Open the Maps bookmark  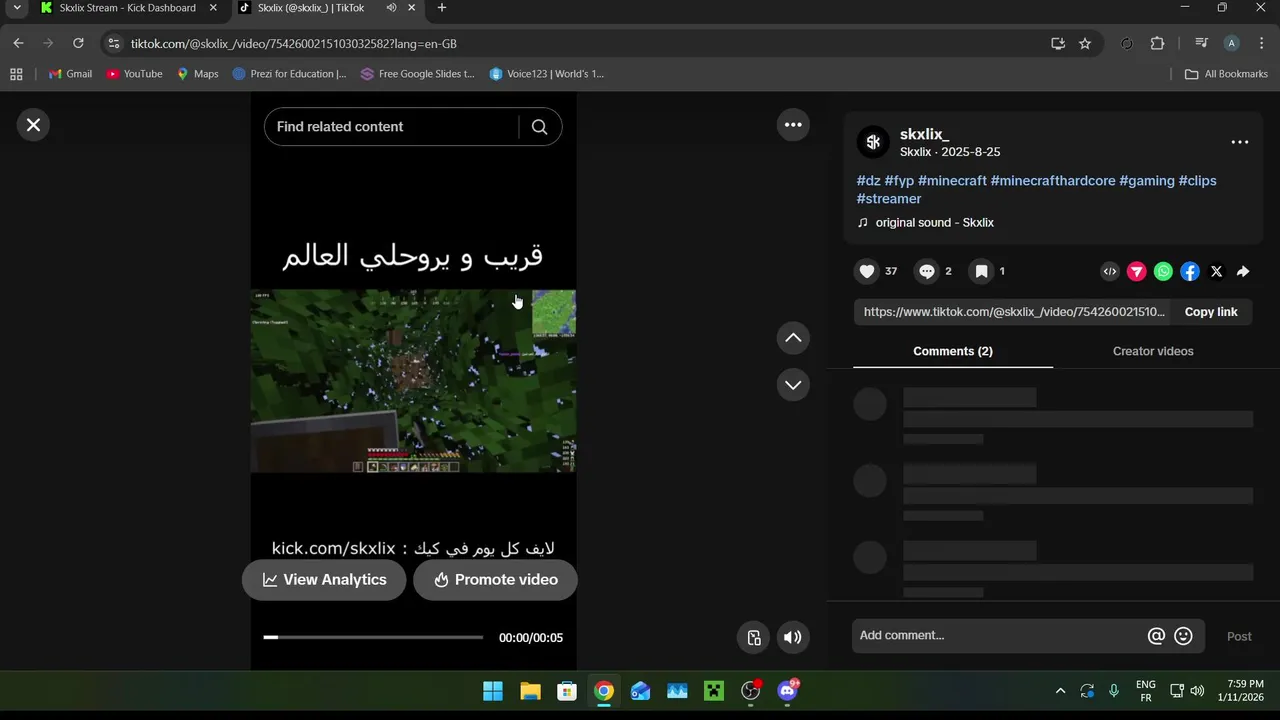pos(197,74)
